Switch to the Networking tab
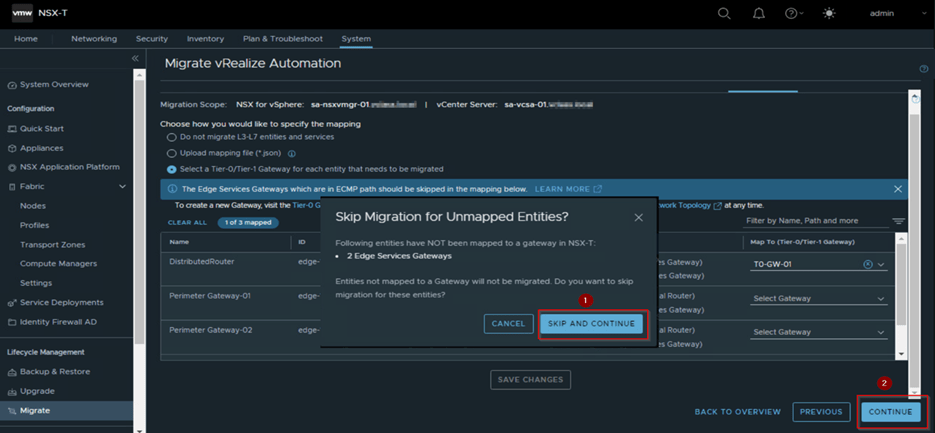 point(94,39)
